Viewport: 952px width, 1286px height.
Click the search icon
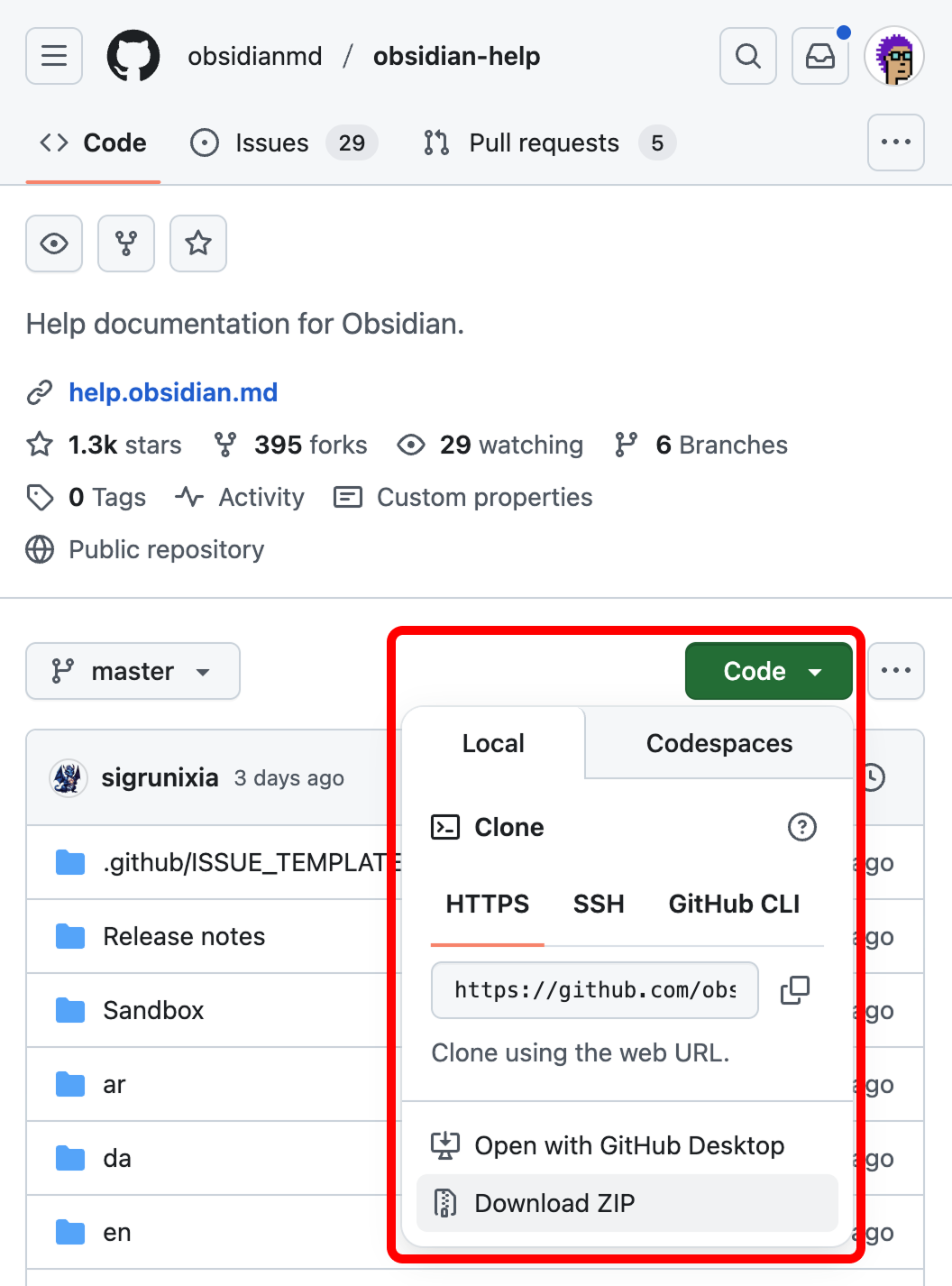(x=747, y=56)
